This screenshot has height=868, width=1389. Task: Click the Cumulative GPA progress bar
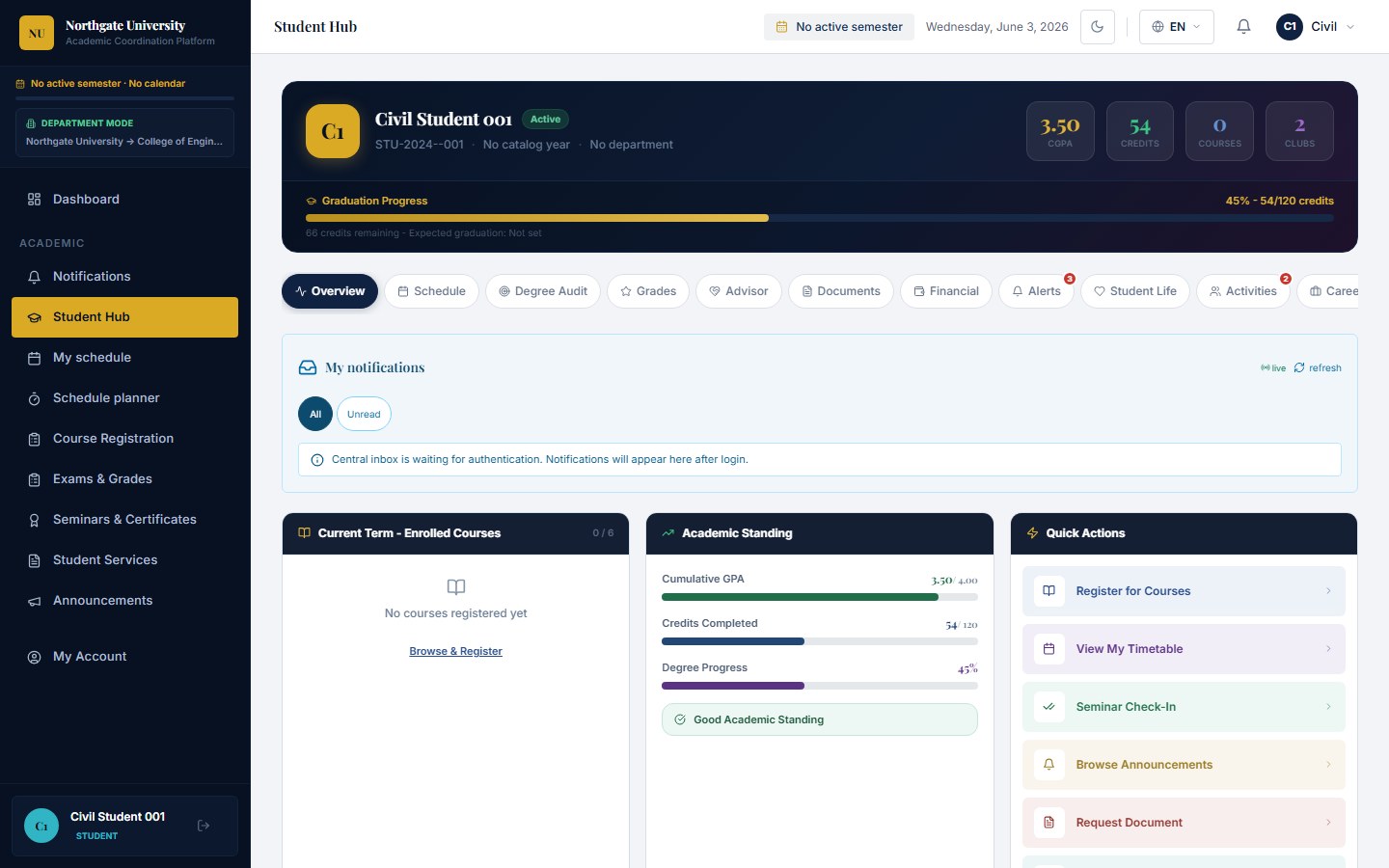[820, 597]
